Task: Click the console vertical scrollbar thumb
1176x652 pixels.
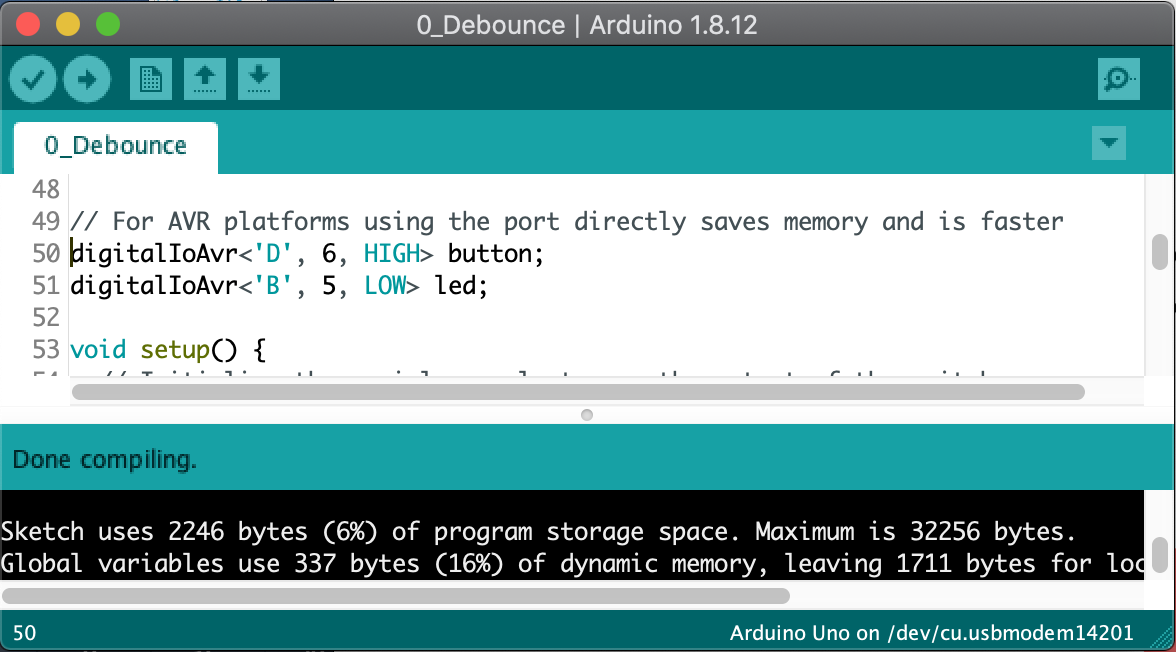Action: click(1160, 554)
